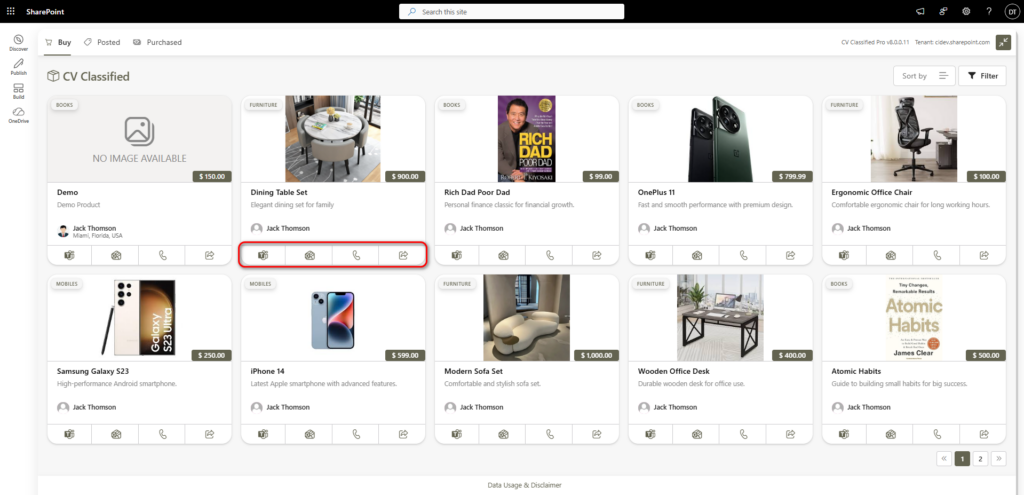Open the Data Usage & Disclaimer link
This screenshot has width=1024, height=495.
tap(524, 485)
